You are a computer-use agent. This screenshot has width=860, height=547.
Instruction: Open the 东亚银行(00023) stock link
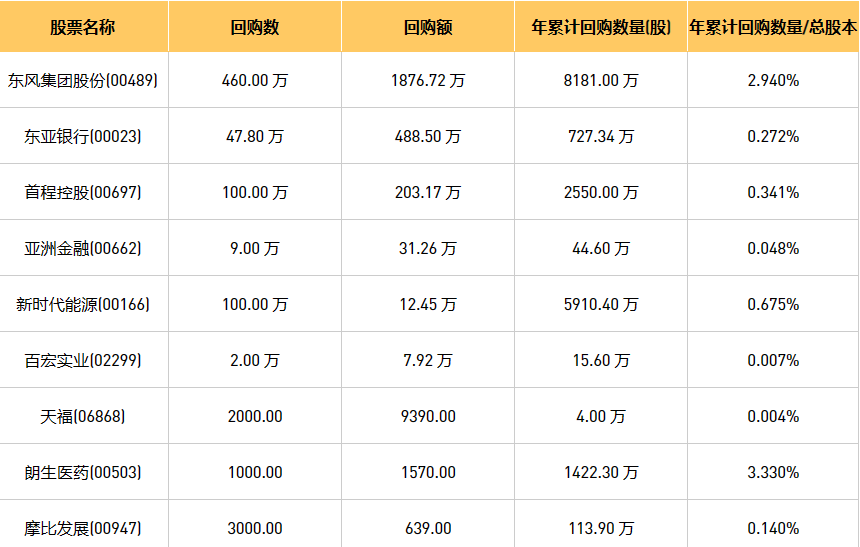[x=83, y=136]
